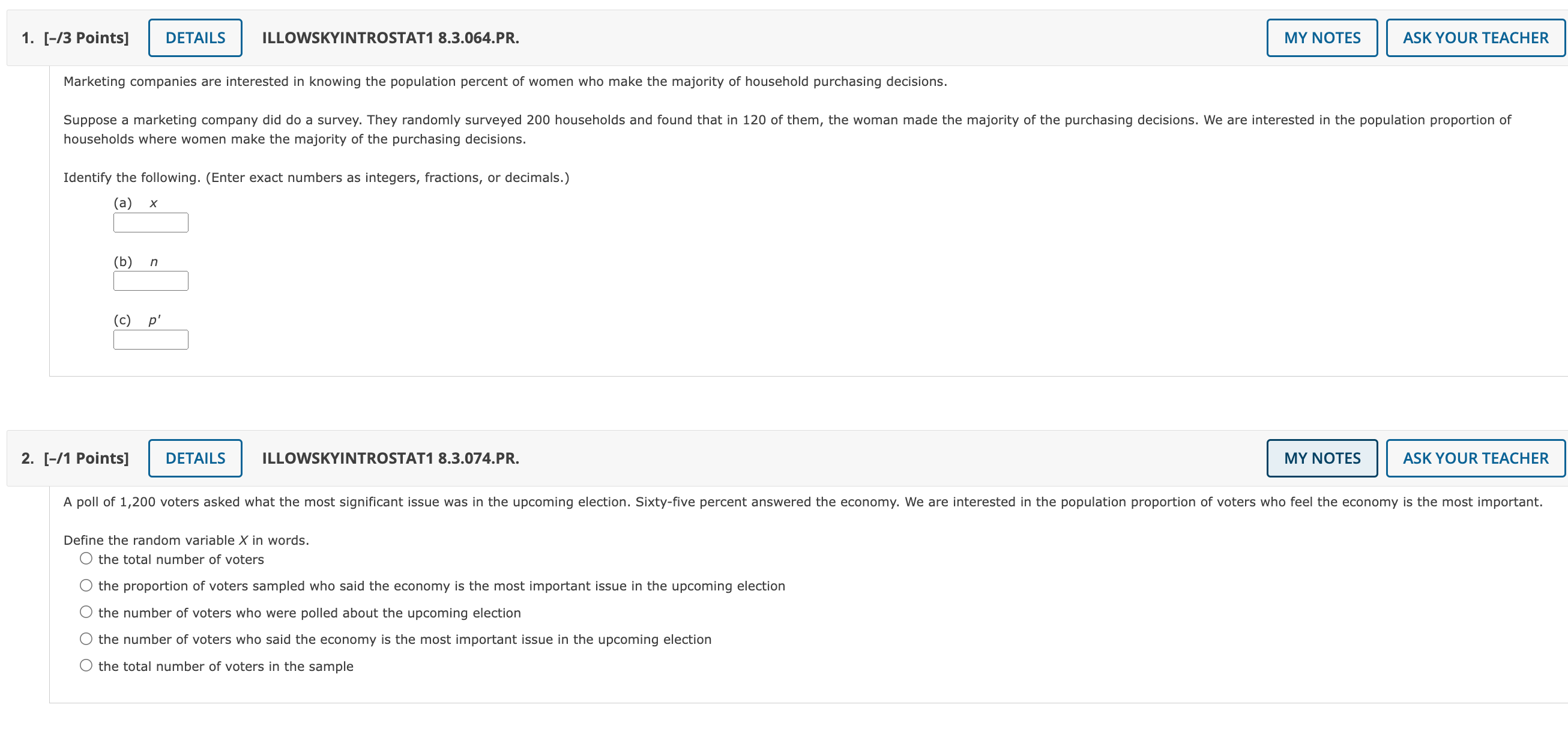Click ASK YOUR TEACHER for question 2
Image resolution: width=1568 pixels, height=752 pixels.
pyautogui.click(x=1475, y=457)
